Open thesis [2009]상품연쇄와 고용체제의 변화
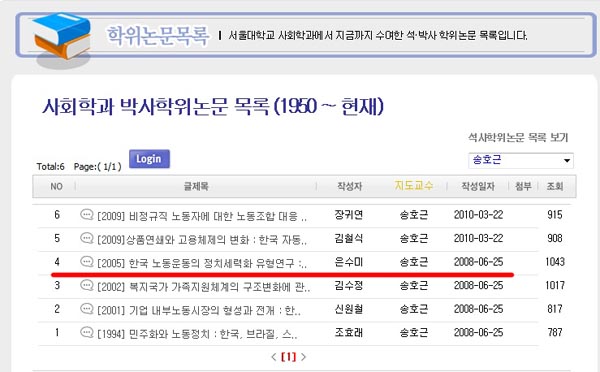This screenshot has height=372, width=600. (x=202, y=240)
